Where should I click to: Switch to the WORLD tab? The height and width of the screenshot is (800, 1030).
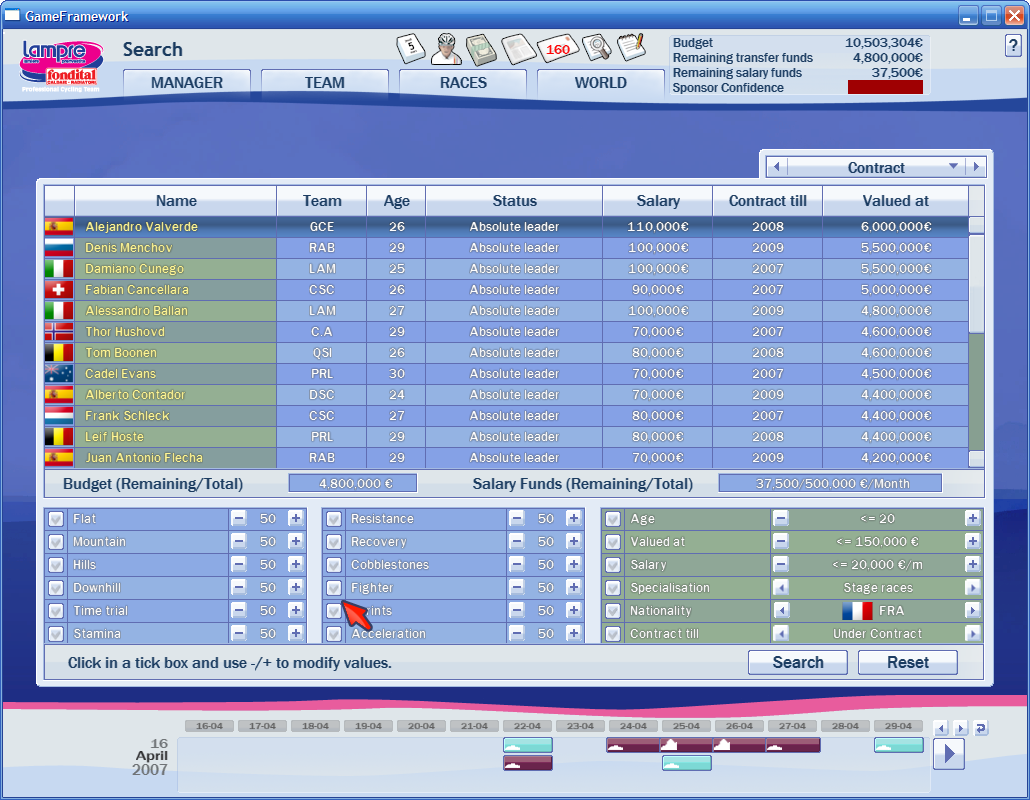[600, 83]
